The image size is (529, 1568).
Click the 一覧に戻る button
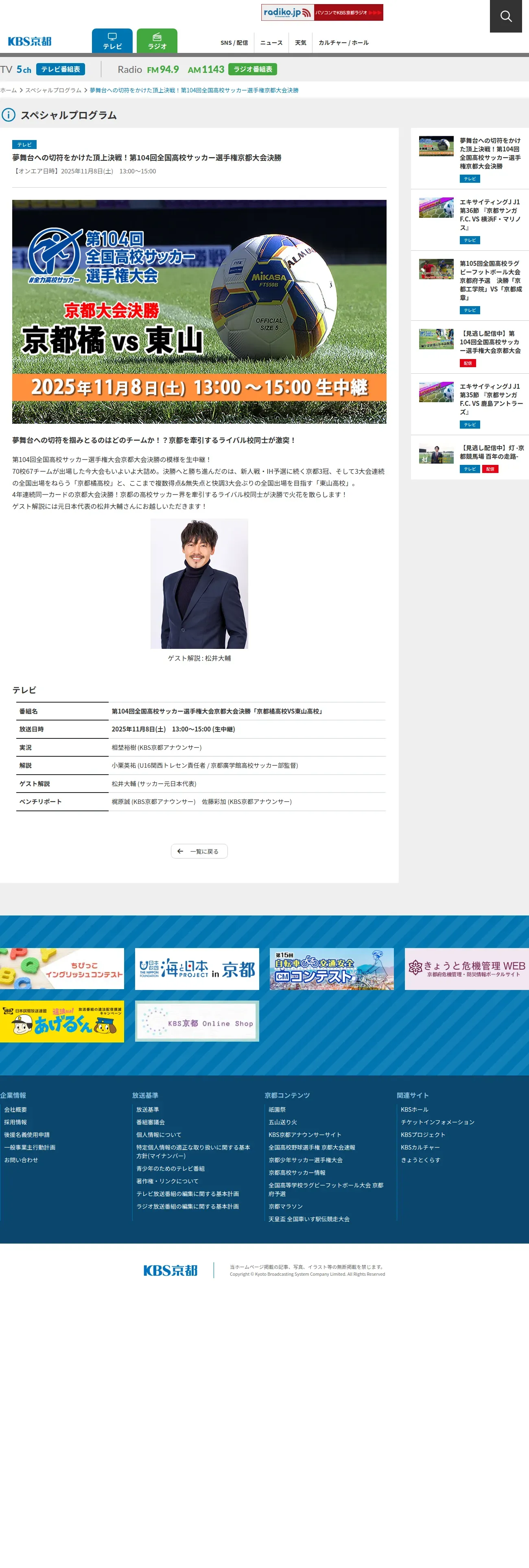pyautogui.click(x=199, y=851)
